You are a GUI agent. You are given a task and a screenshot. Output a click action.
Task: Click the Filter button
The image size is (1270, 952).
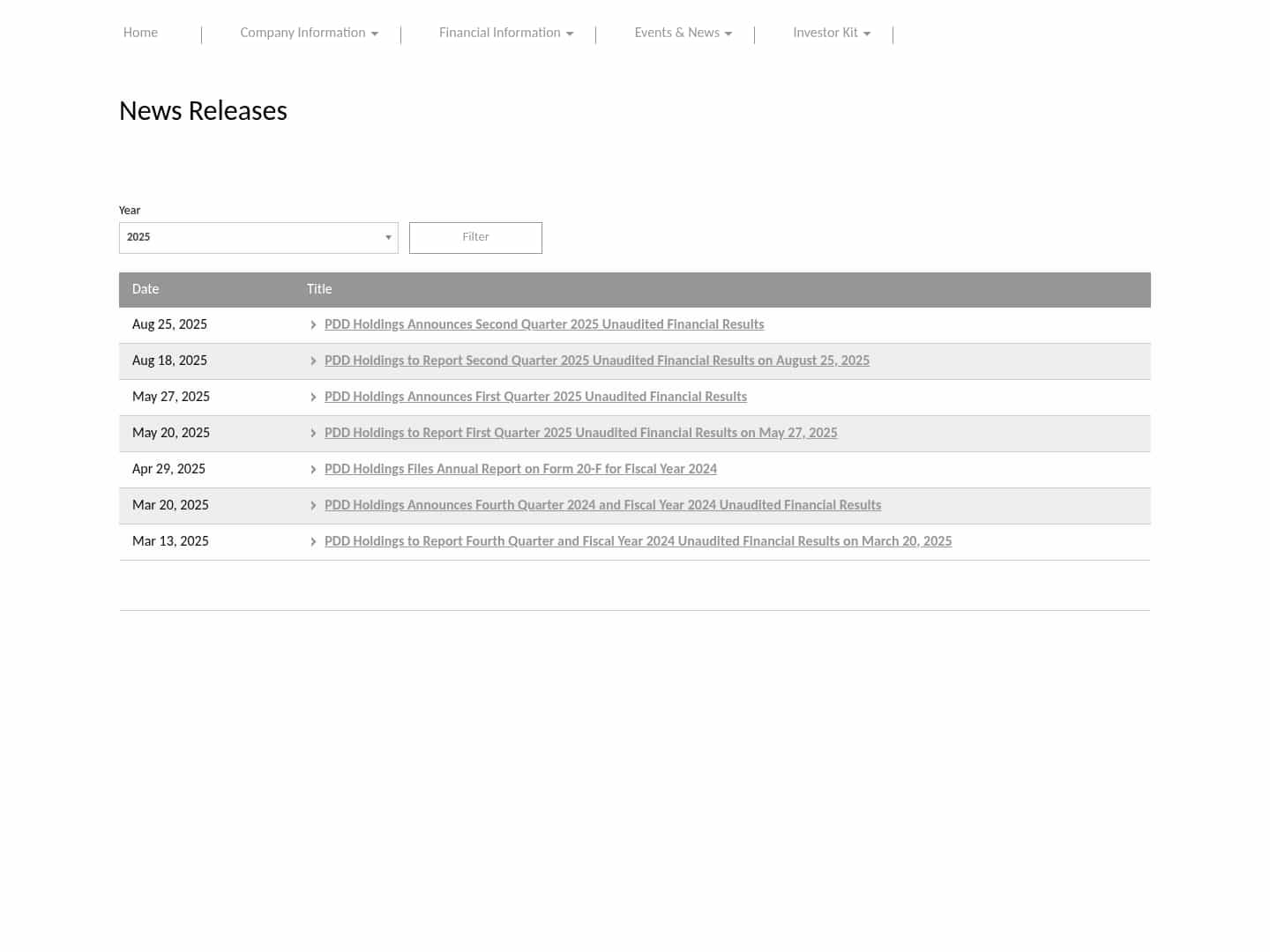point(475,238)
